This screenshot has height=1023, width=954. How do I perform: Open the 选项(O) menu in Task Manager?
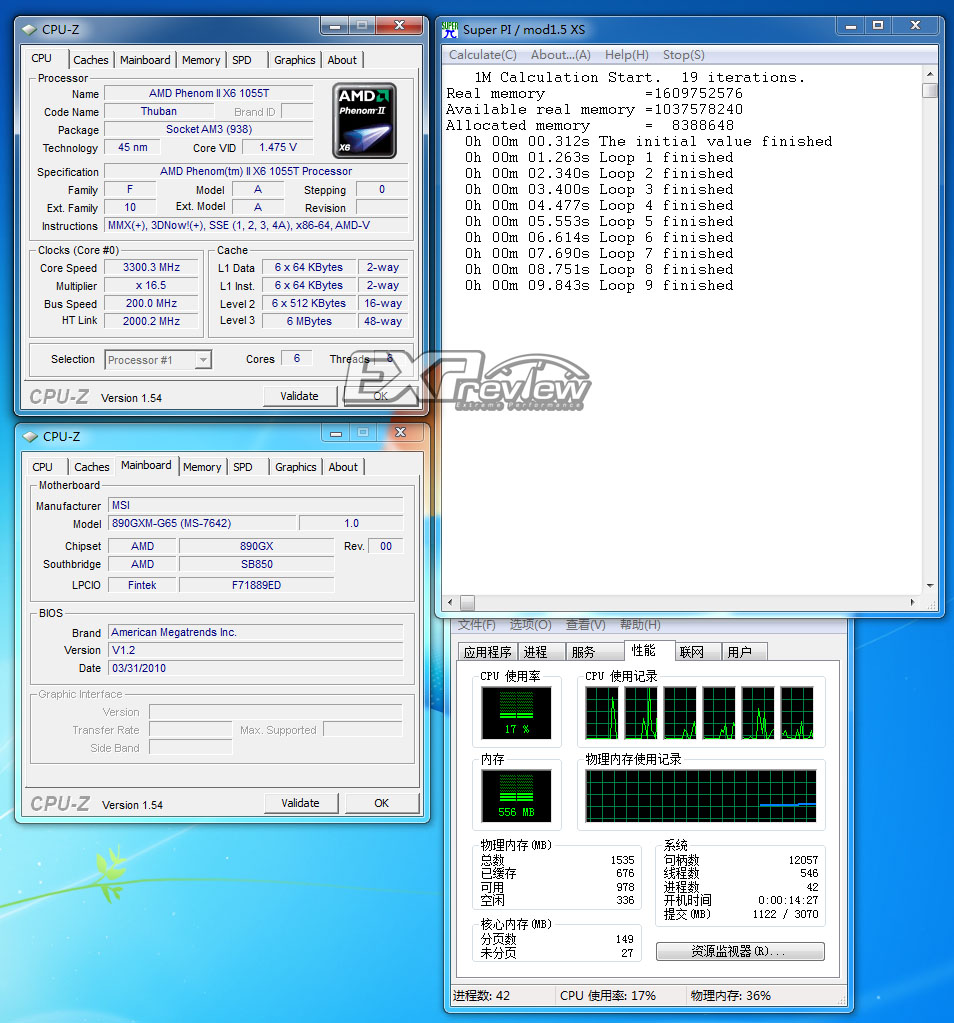tap(531, 625)
